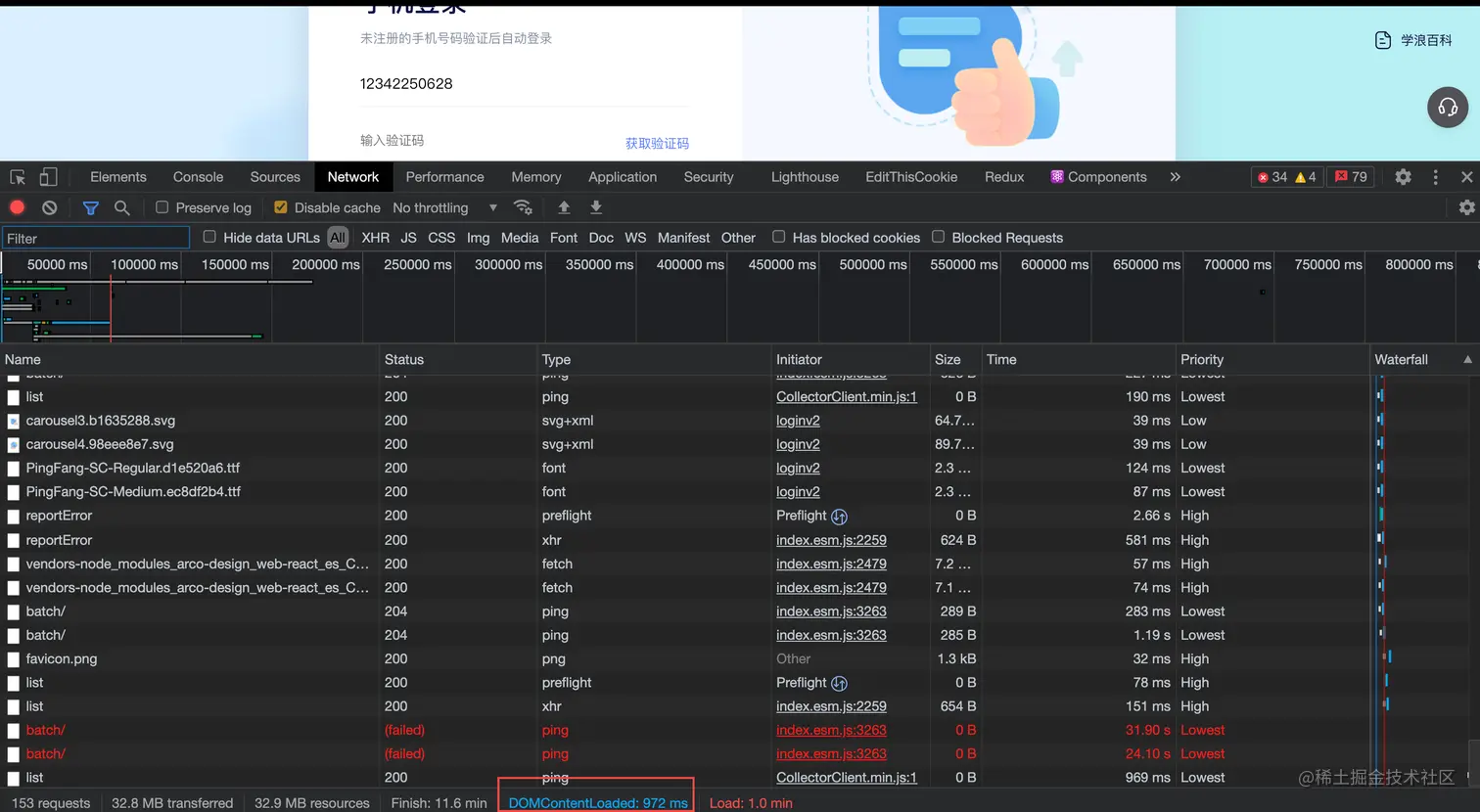Select the JS filter type

[x=408, y=238]
